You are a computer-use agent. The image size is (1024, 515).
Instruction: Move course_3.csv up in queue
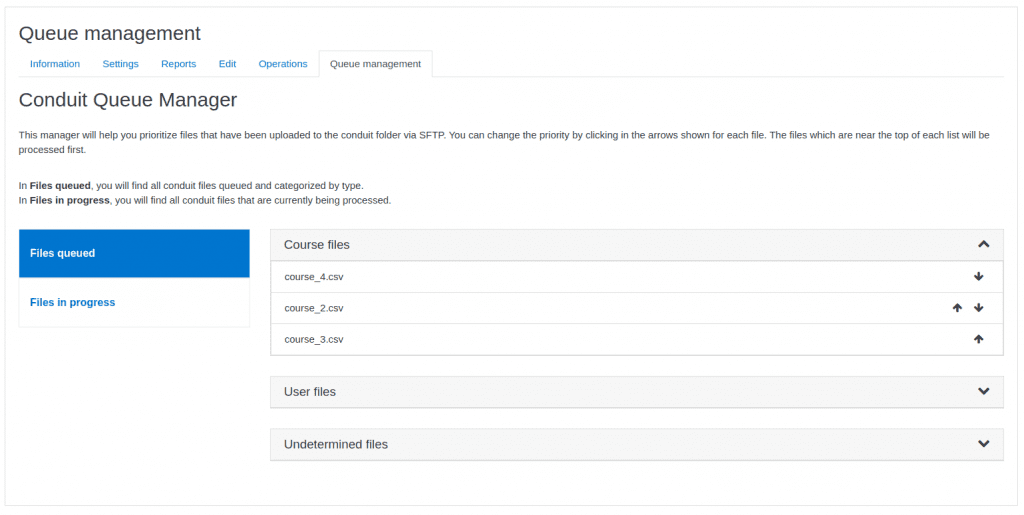tap(978, 339)
